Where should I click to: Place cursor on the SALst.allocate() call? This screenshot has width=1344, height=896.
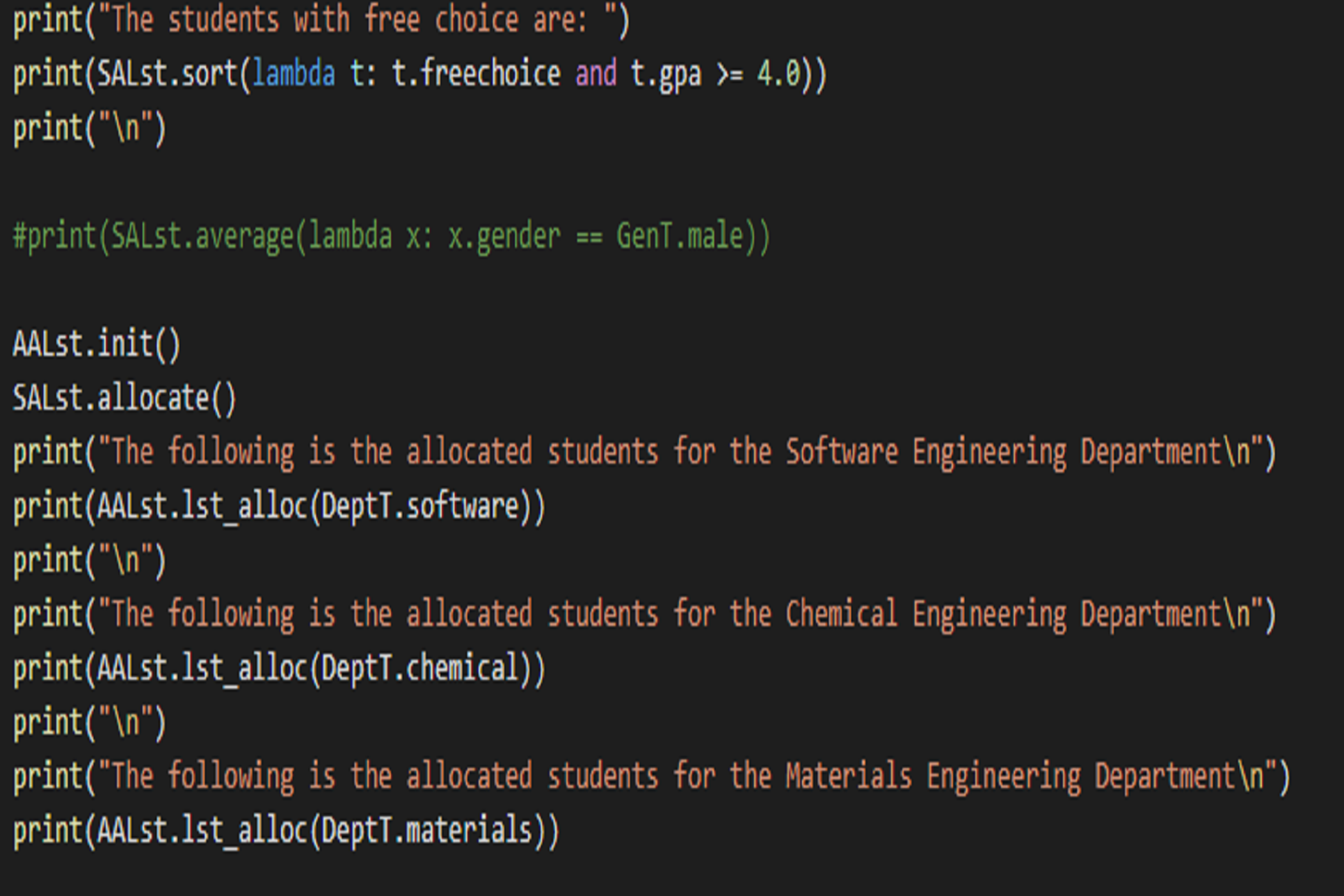point(125,398)
